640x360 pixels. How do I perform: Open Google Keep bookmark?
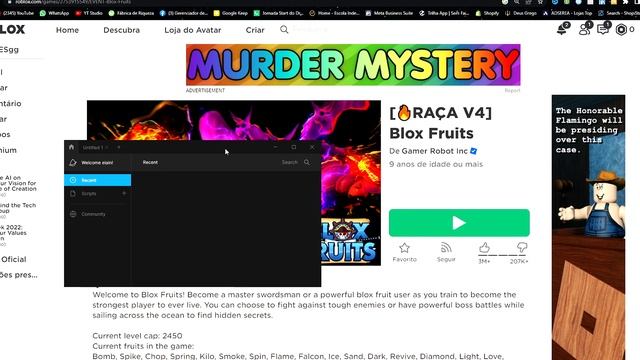231,13
